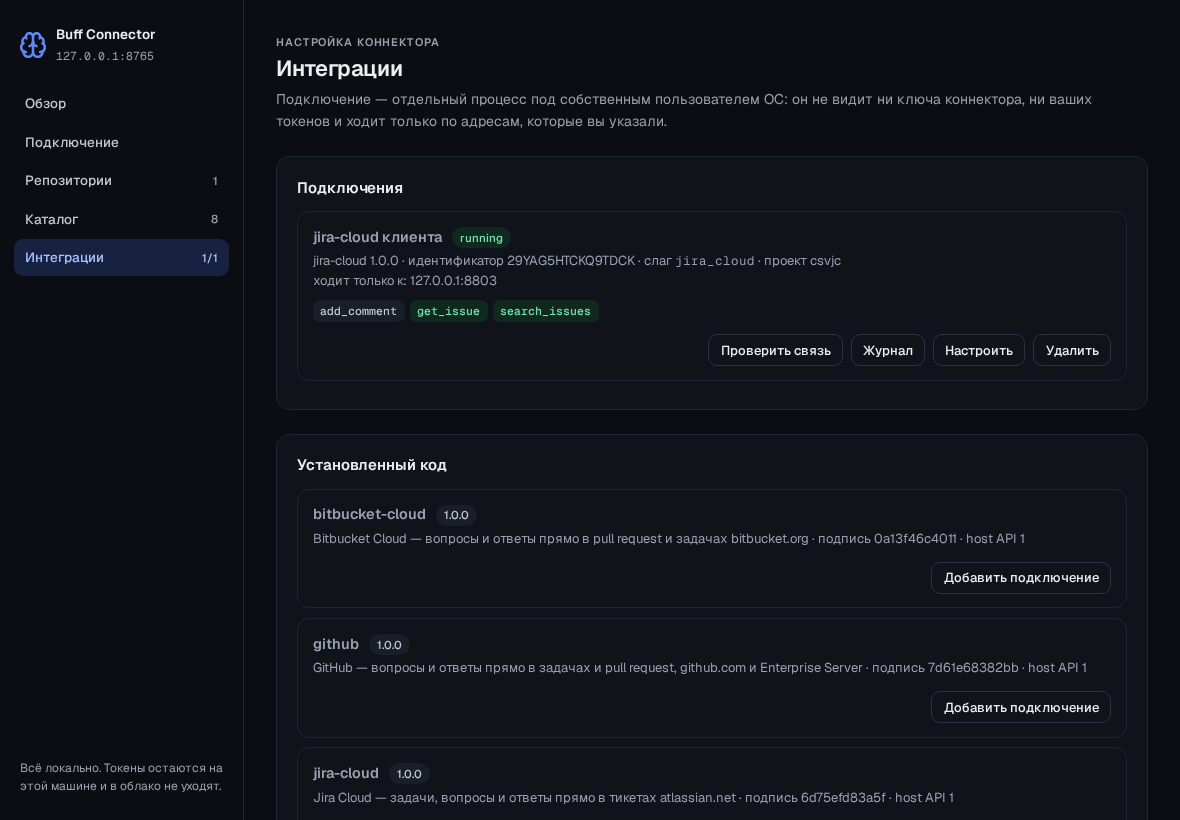
Task: Click the Buff Connector brain logo icon
Action: tap(33, 45)
